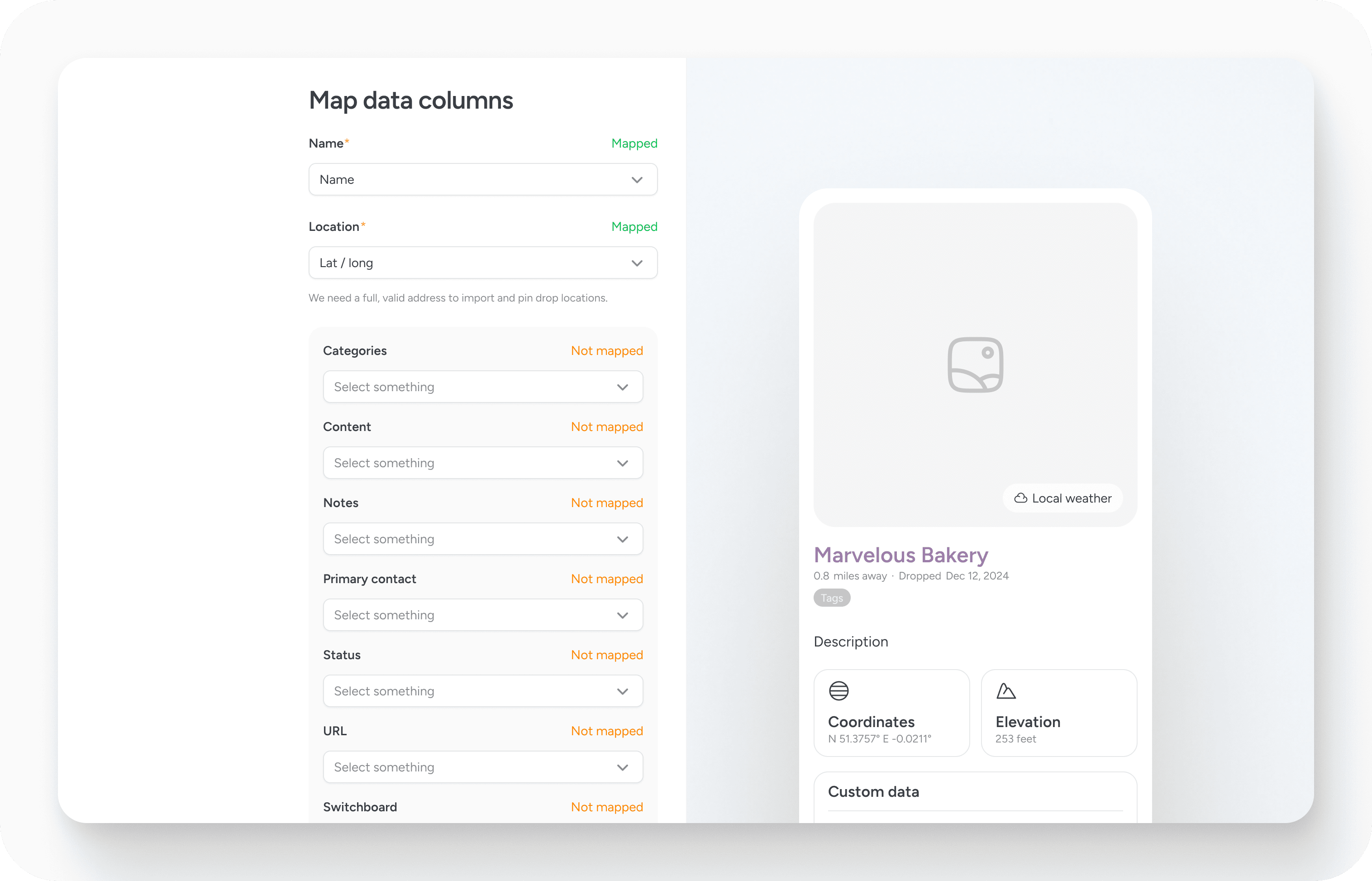Click the gray Tags chip
1372x881 pixels.
click(x=832, y=598)
